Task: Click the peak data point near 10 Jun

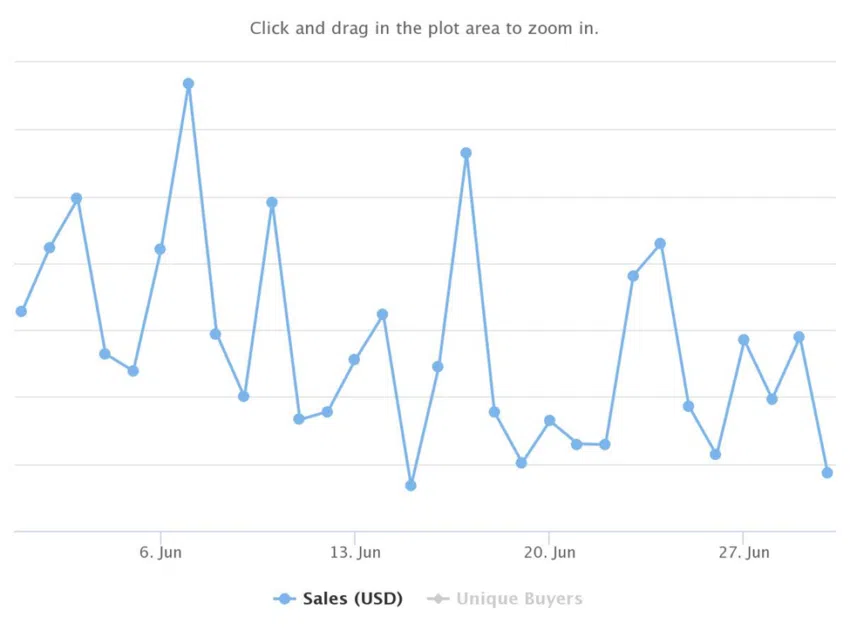Action: [272, 202]
